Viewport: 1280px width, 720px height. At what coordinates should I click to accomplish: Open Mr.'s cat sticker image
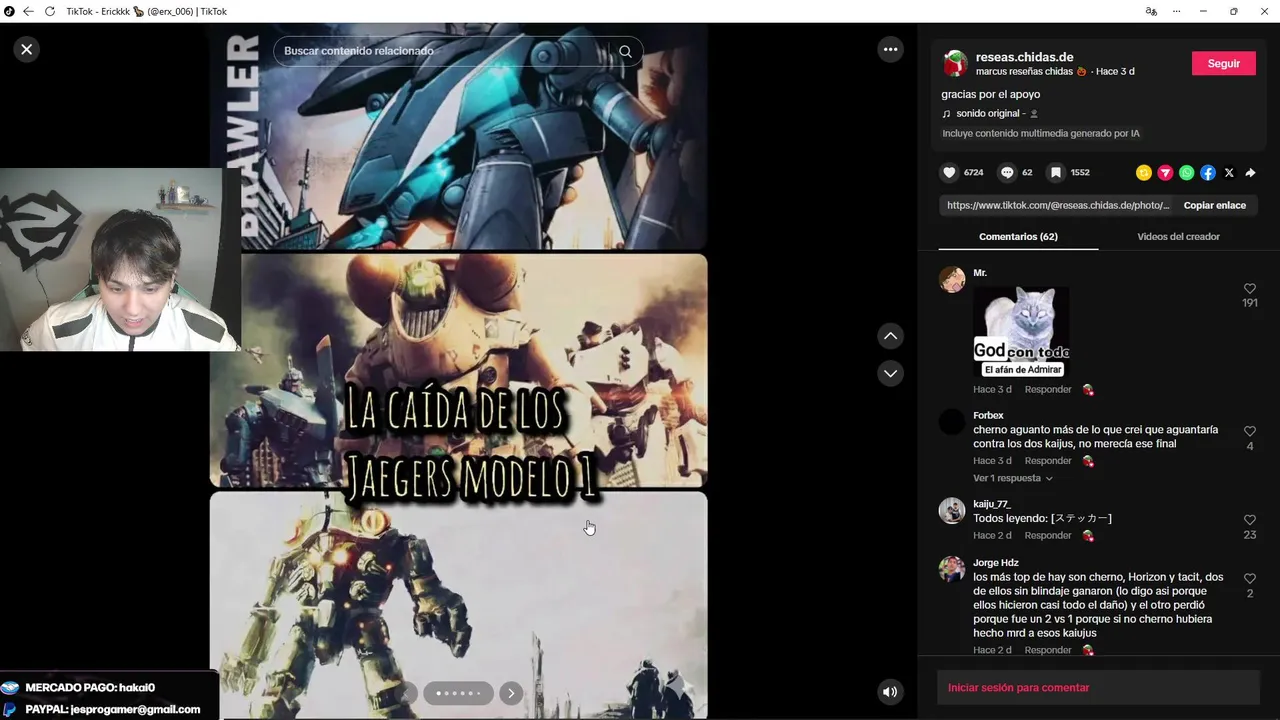pos(1021,331)
